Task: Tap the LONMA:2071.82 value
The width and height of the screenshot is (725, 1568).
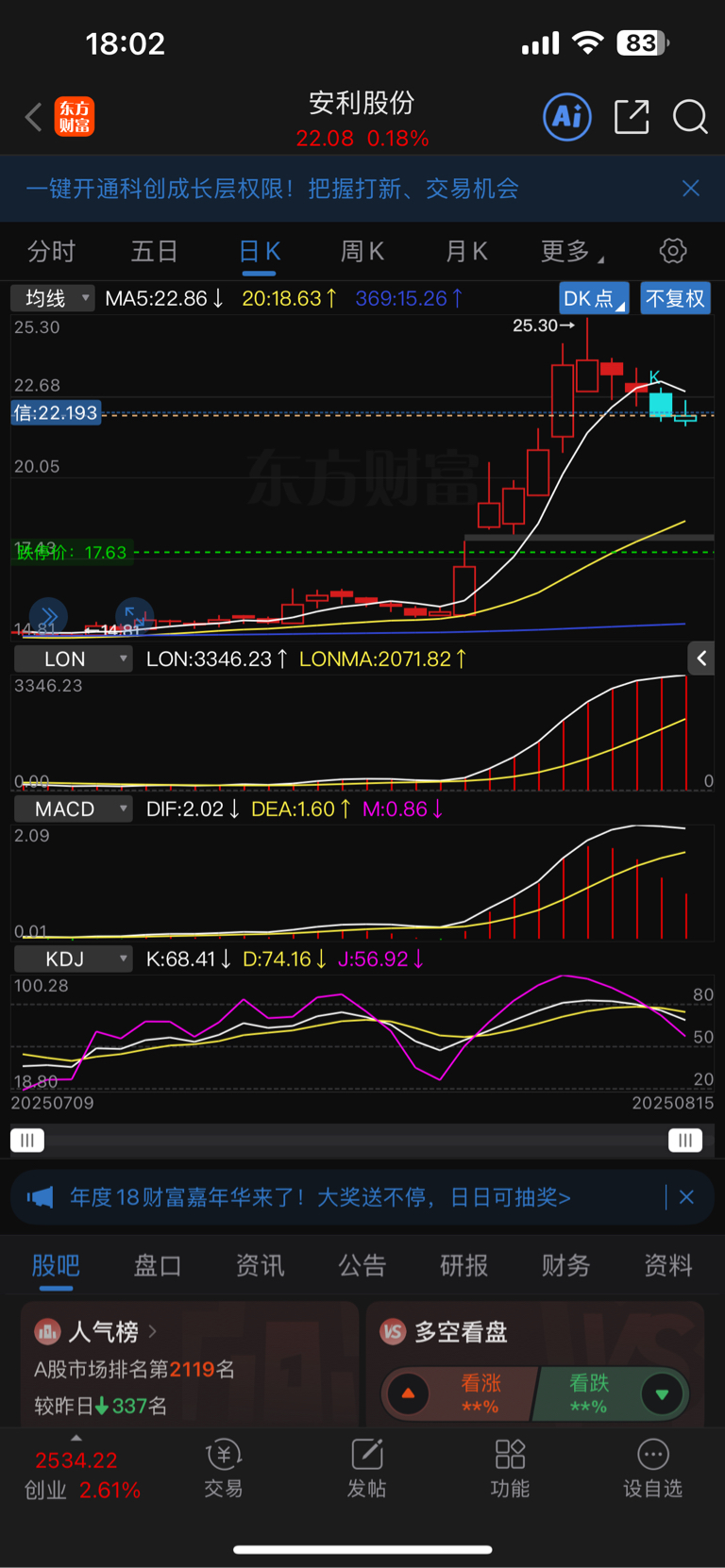Action: pyautogui.click(x=382, y=659)
